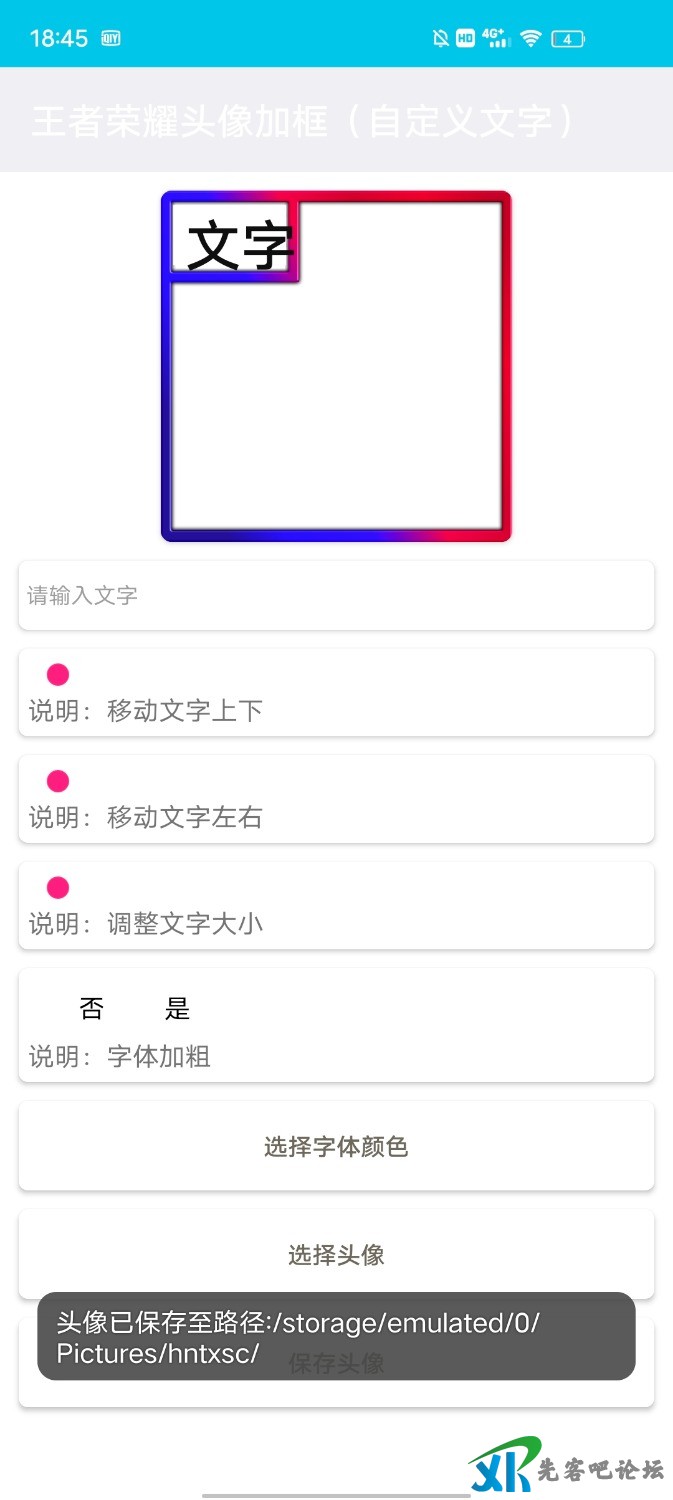Tap the avatar preview showing 文字
Image resolution: width=673 pixels, height=1500 pixels.
[338, 365]
